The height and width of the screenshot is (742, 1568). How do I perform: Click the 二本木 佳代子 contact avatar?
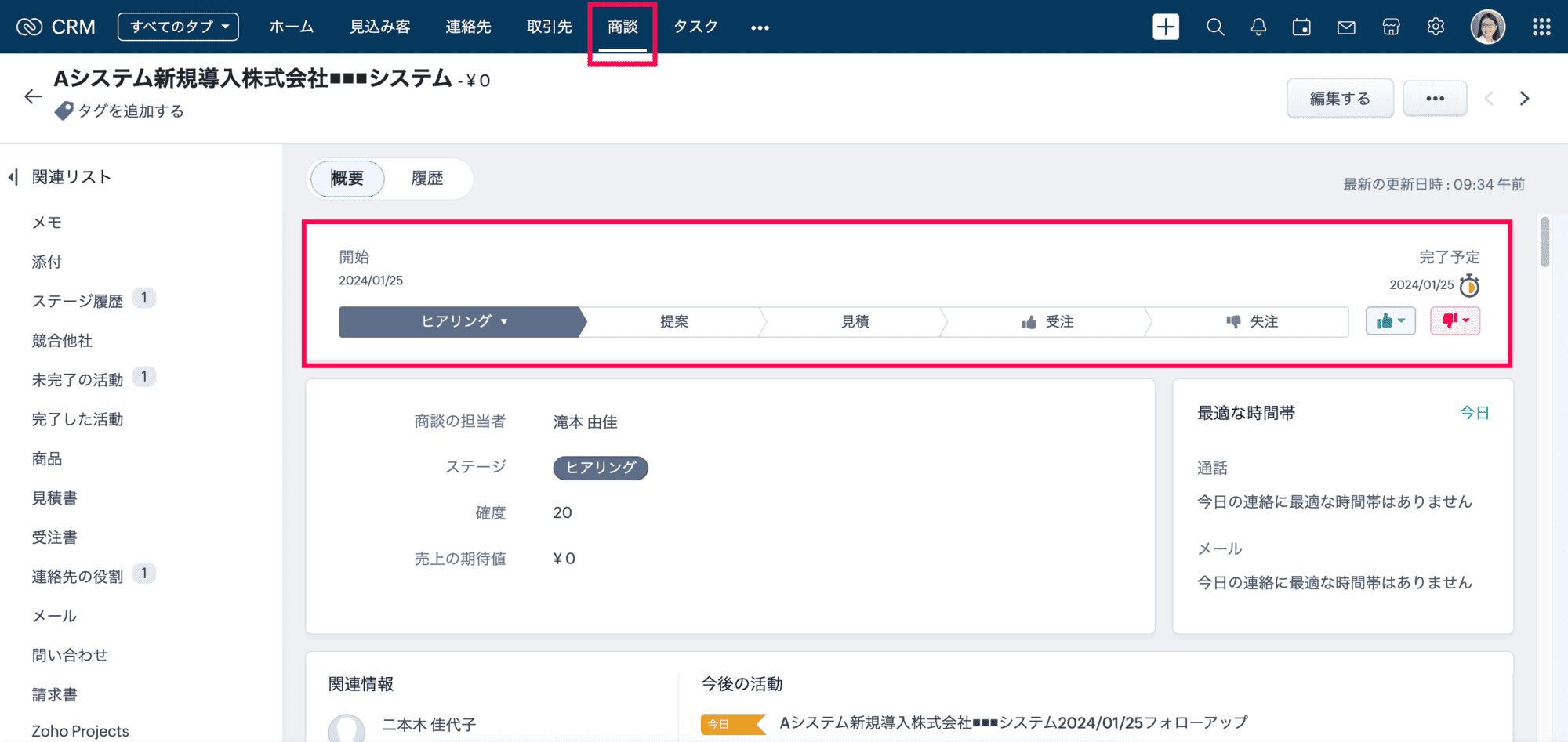pos(347,728)
